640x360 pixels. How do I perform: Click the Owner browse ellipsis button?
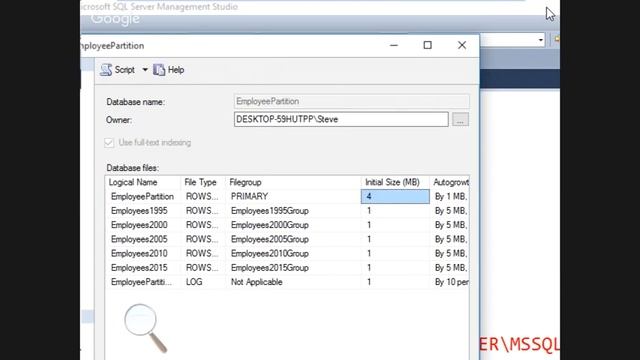[460, 120]
